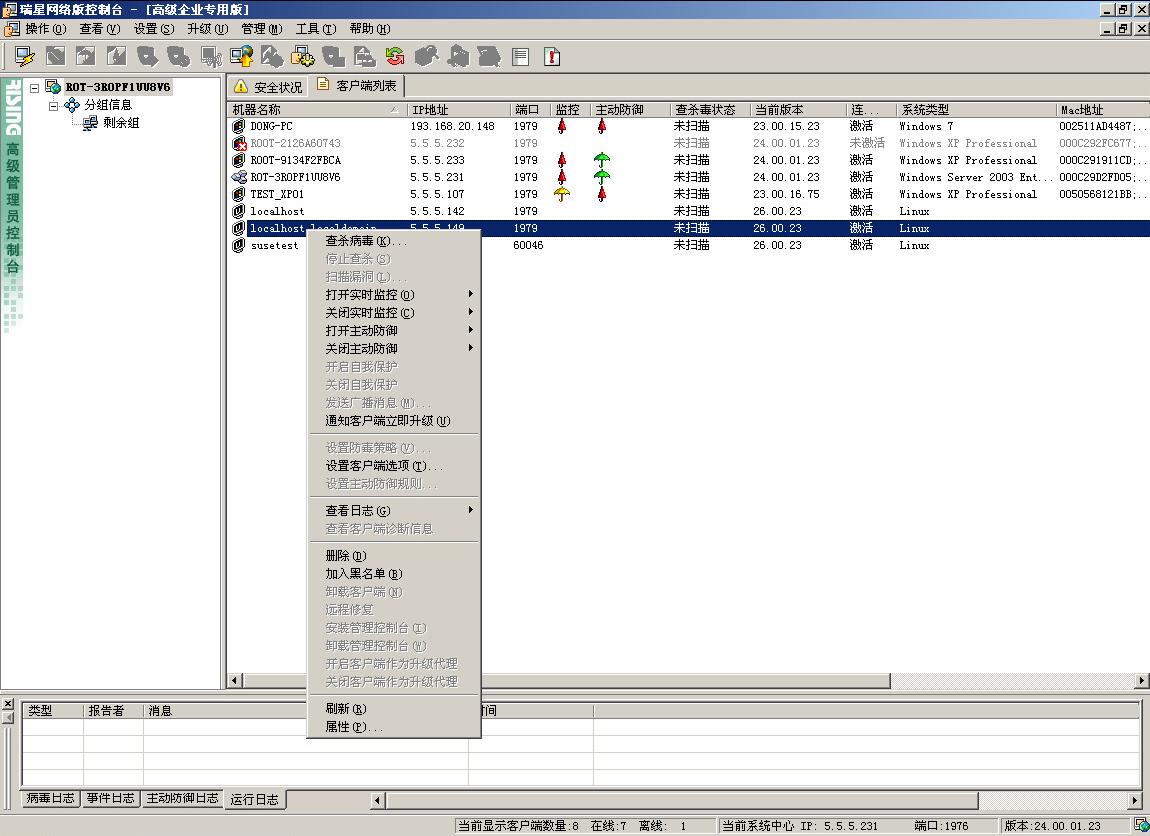Toggle the red umbrella monitor icon for DONG-PC
Viewport: 1150px width, 836px height.
click(563, 127)
